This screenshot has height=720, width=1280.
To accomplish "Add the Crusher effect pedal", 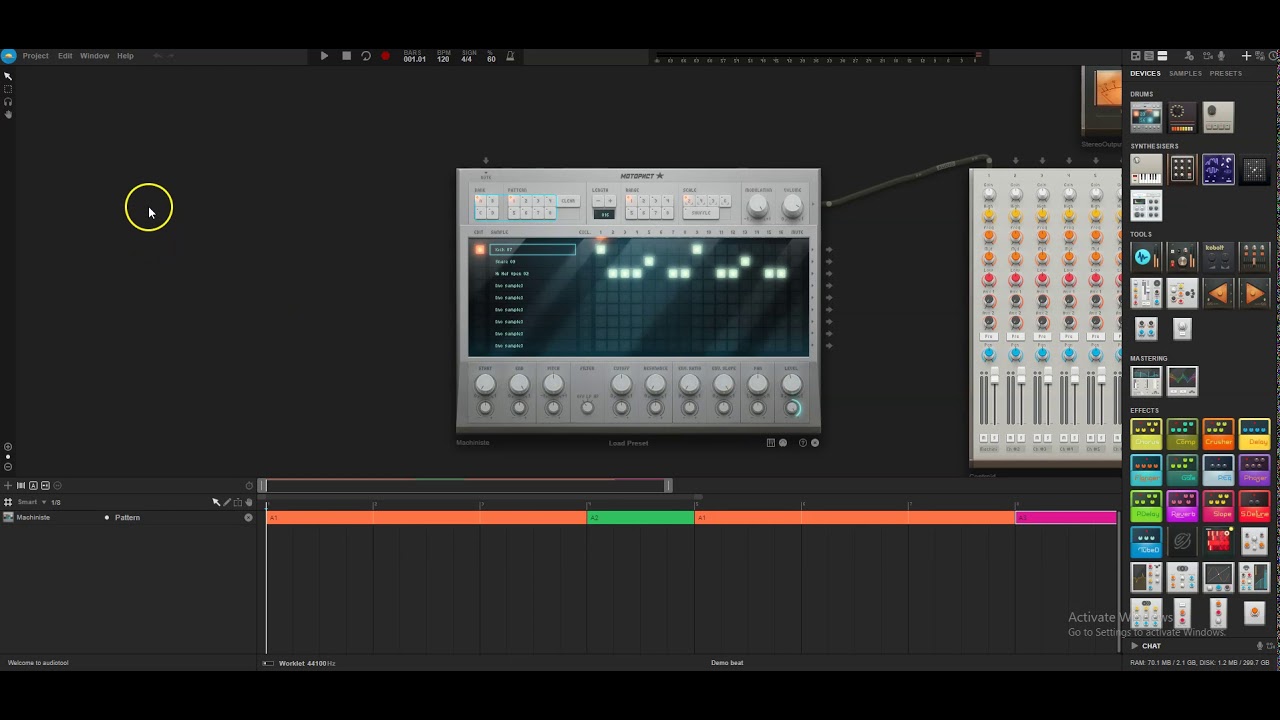I will coord(1218,434).
